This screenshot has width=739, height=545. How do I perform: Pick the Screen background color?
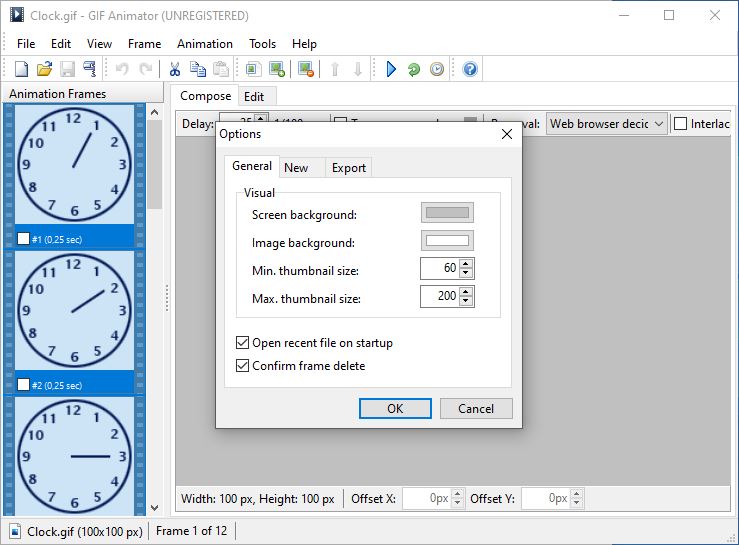(447, 213)
